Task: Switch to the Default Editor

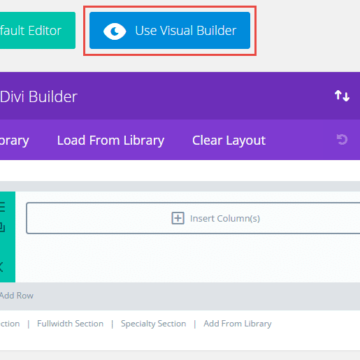Action: tap(38, 30)
